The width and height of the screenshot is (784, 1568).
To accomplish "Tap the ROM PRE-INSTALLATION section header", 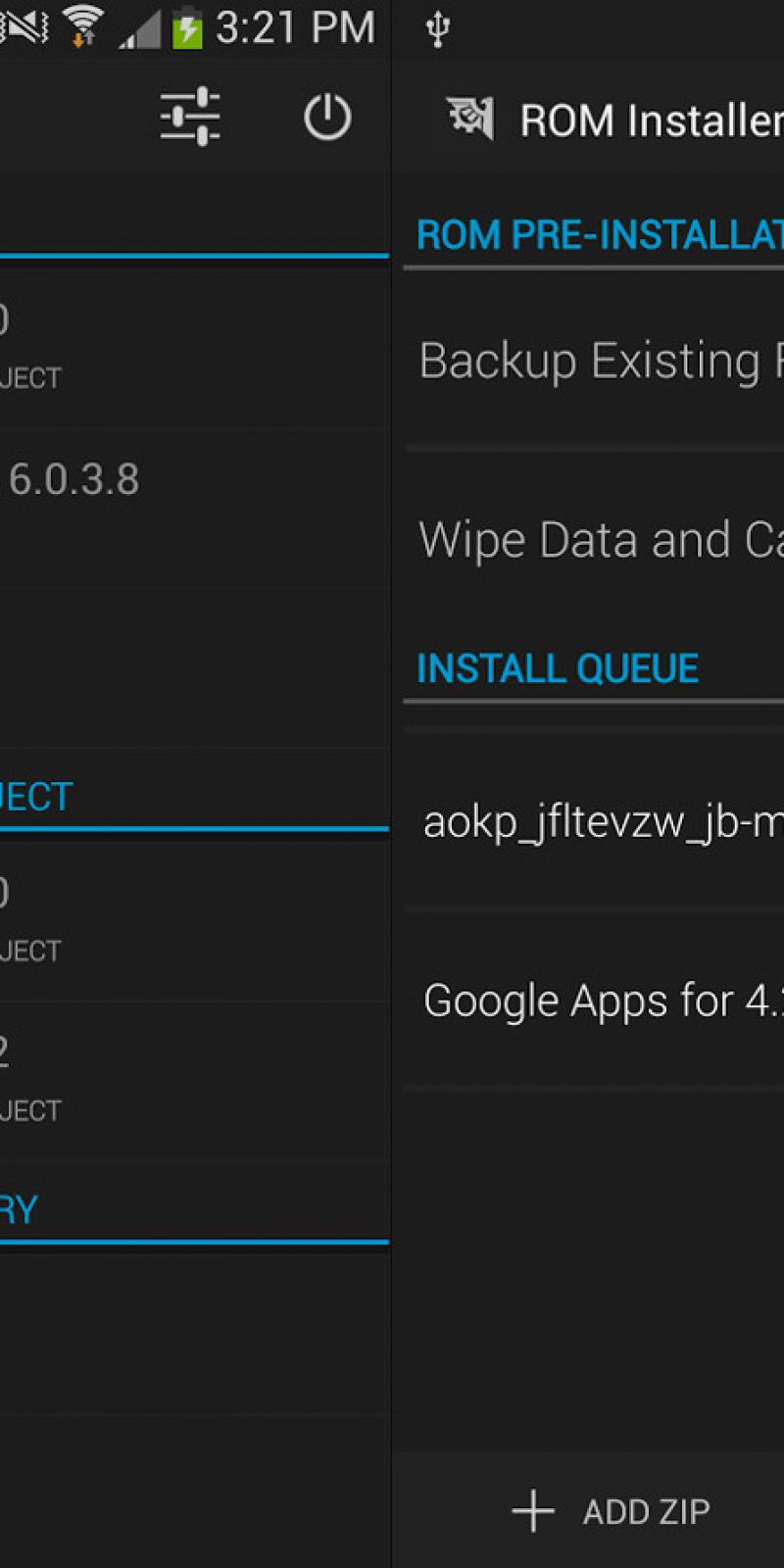I will [599, 235].
